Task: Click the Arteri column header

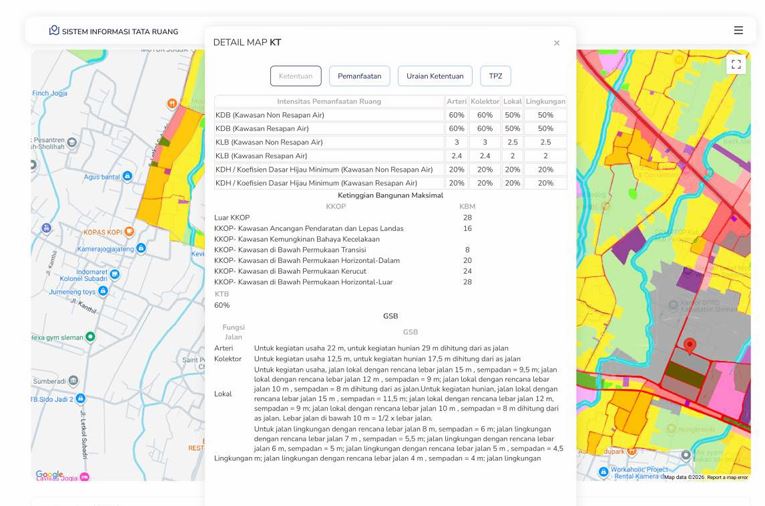Action: (457, 101)
